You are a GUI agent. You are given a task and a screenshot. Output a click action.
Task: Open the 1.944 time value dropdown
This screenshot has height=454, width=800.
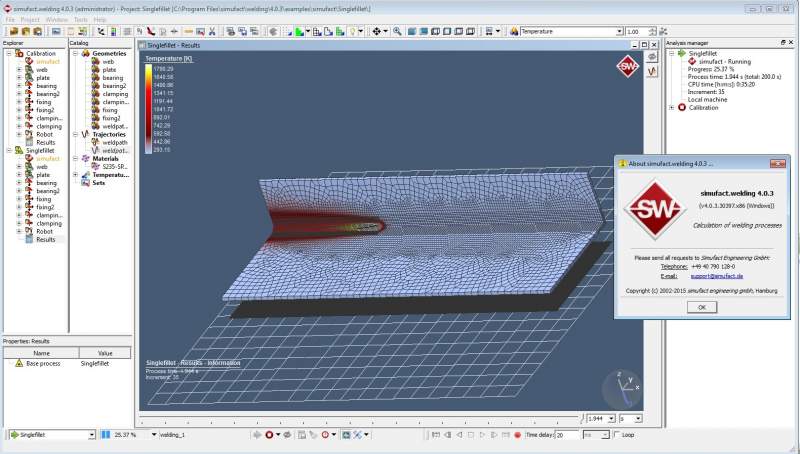611,419
